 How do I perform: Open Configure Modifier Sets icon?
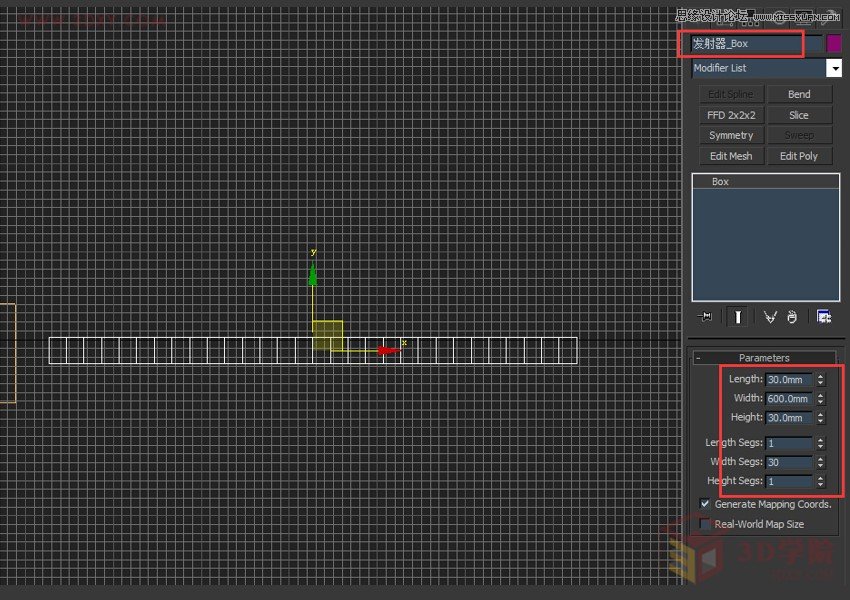point(824,317)
